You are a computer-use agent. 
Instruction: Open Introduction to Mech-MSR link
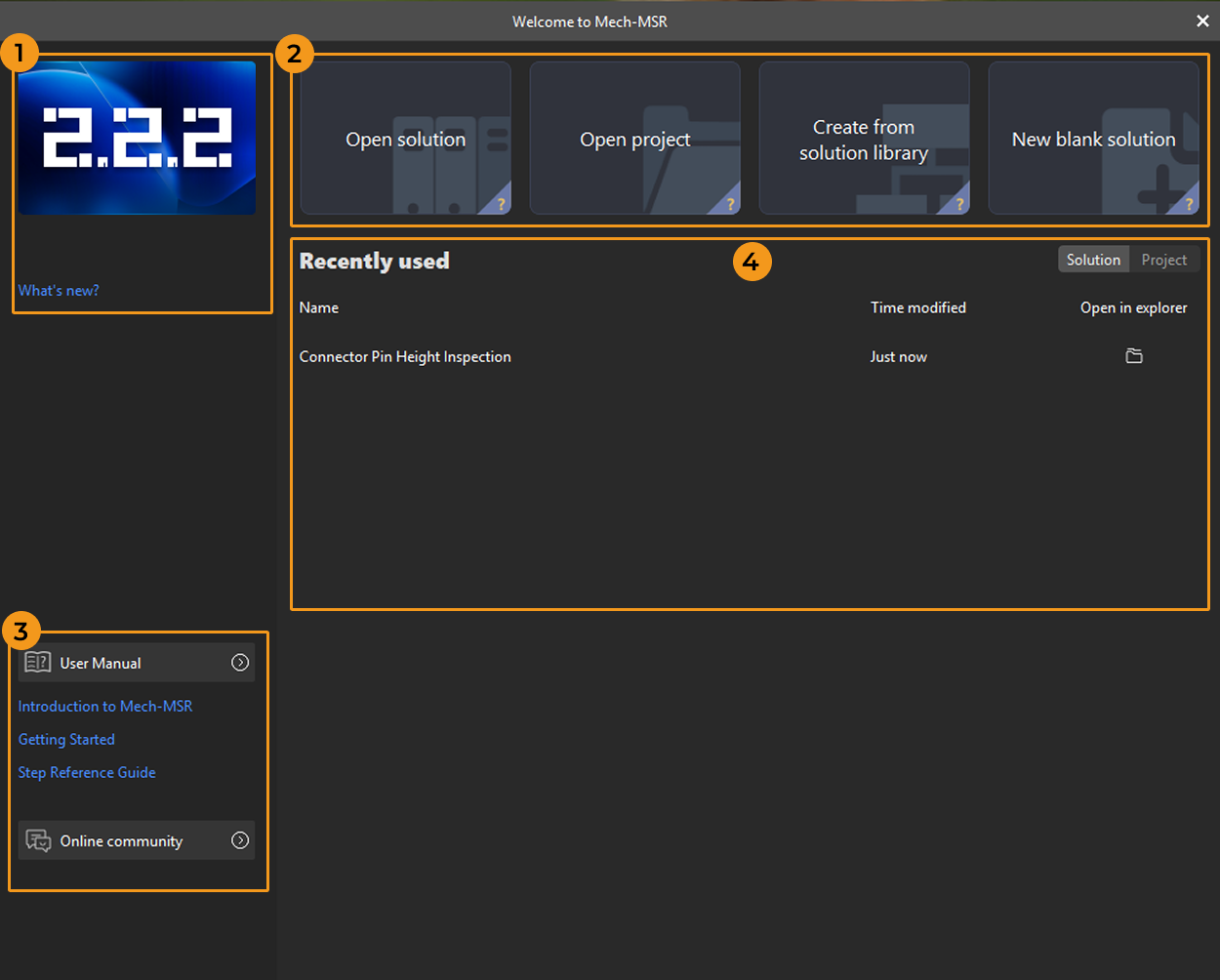pos(105,707)
